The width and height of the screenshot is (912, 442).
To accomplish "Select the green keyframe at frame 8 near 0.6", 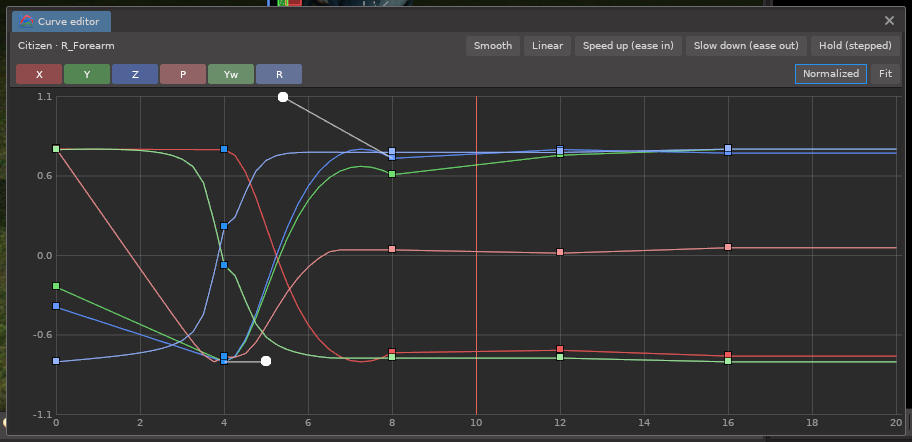I will pyautogui.click(x=392, y=174).
